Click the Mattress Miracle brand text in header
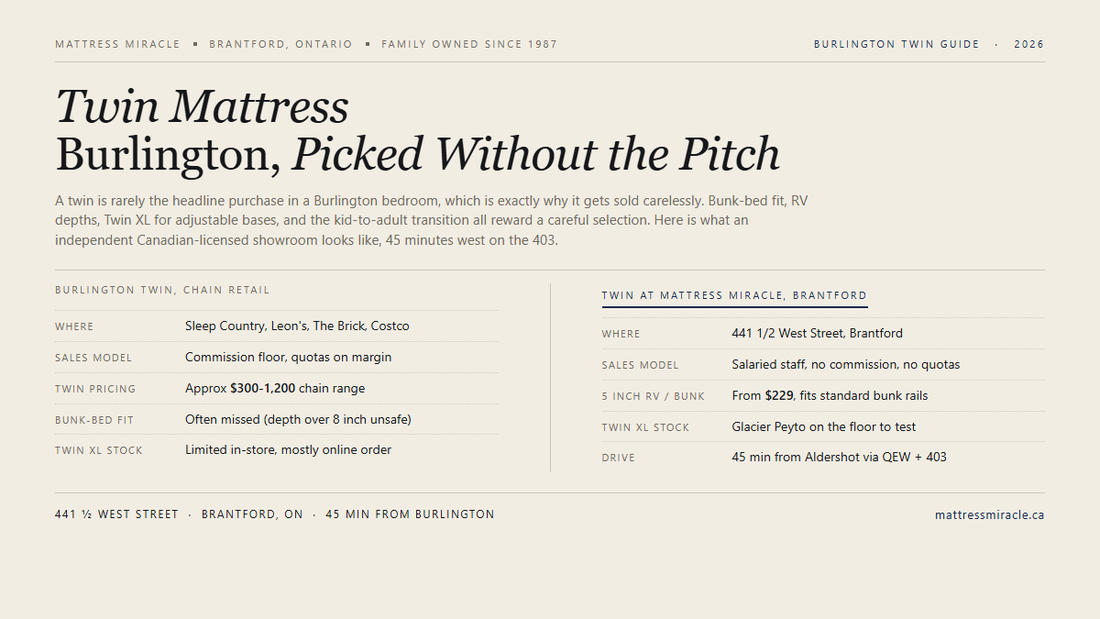The image size is (1100, 619). click(118, 44)
